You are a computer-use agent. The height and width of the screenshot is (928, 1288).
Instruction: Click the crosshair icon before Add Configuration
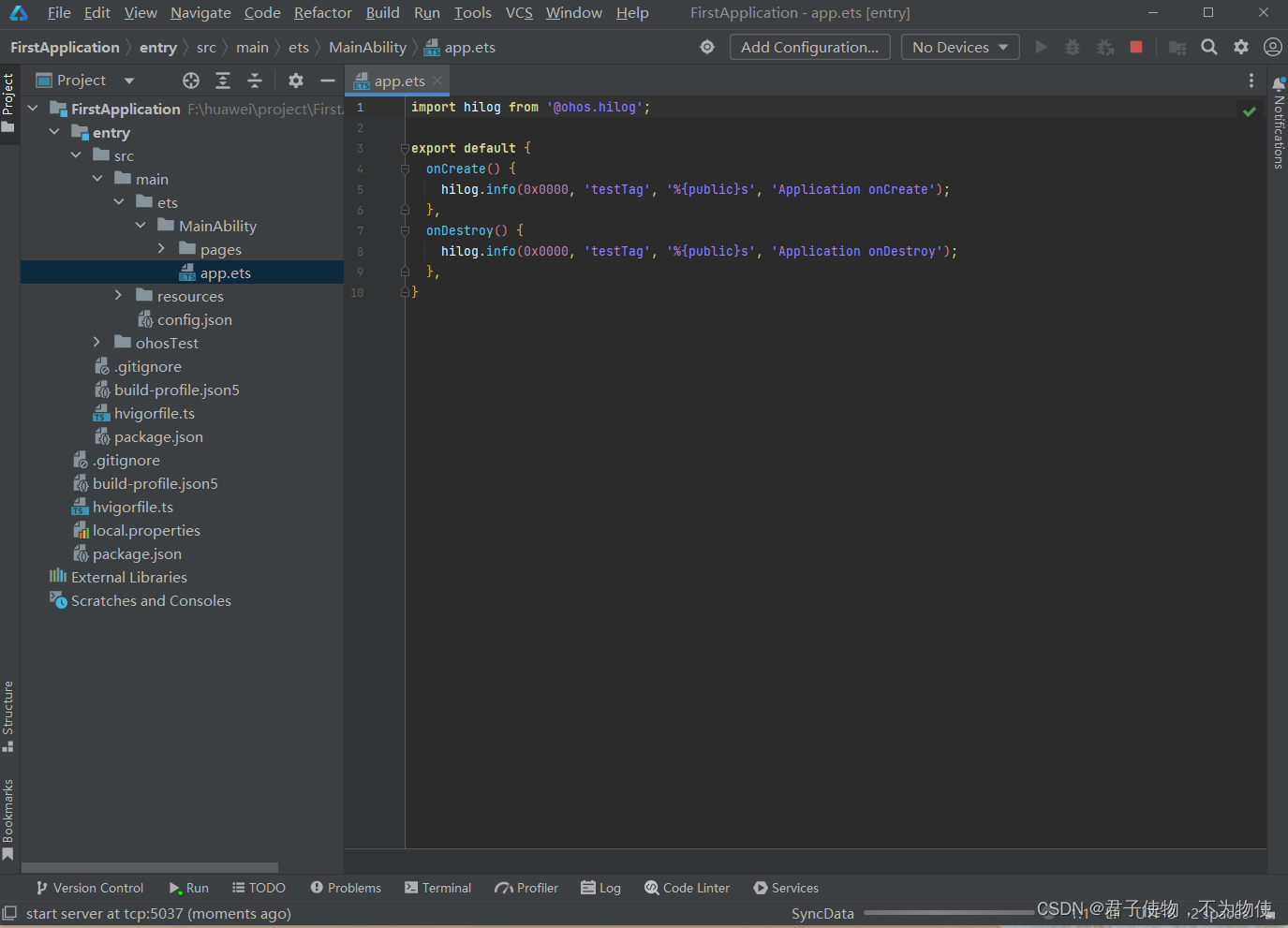[x=707, y=47]
